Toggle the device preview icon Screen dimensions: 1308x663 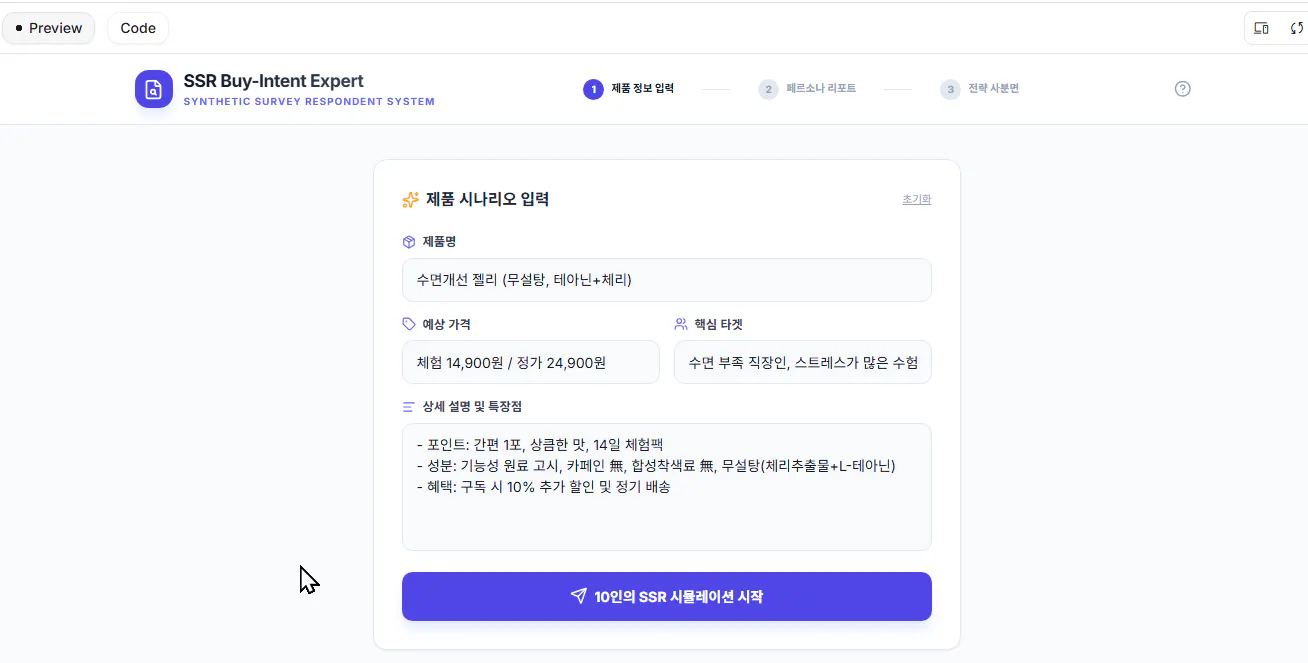coord(1261,28)
